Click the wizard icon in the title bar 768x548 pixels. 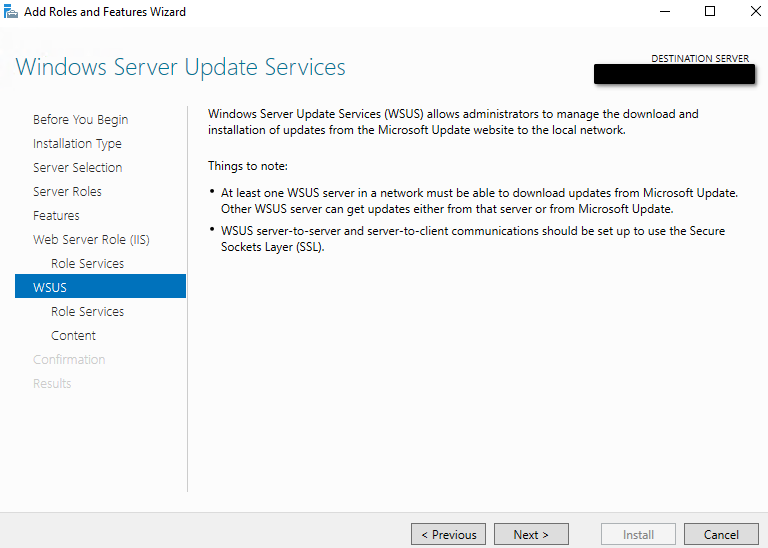(x=11, y=11)
